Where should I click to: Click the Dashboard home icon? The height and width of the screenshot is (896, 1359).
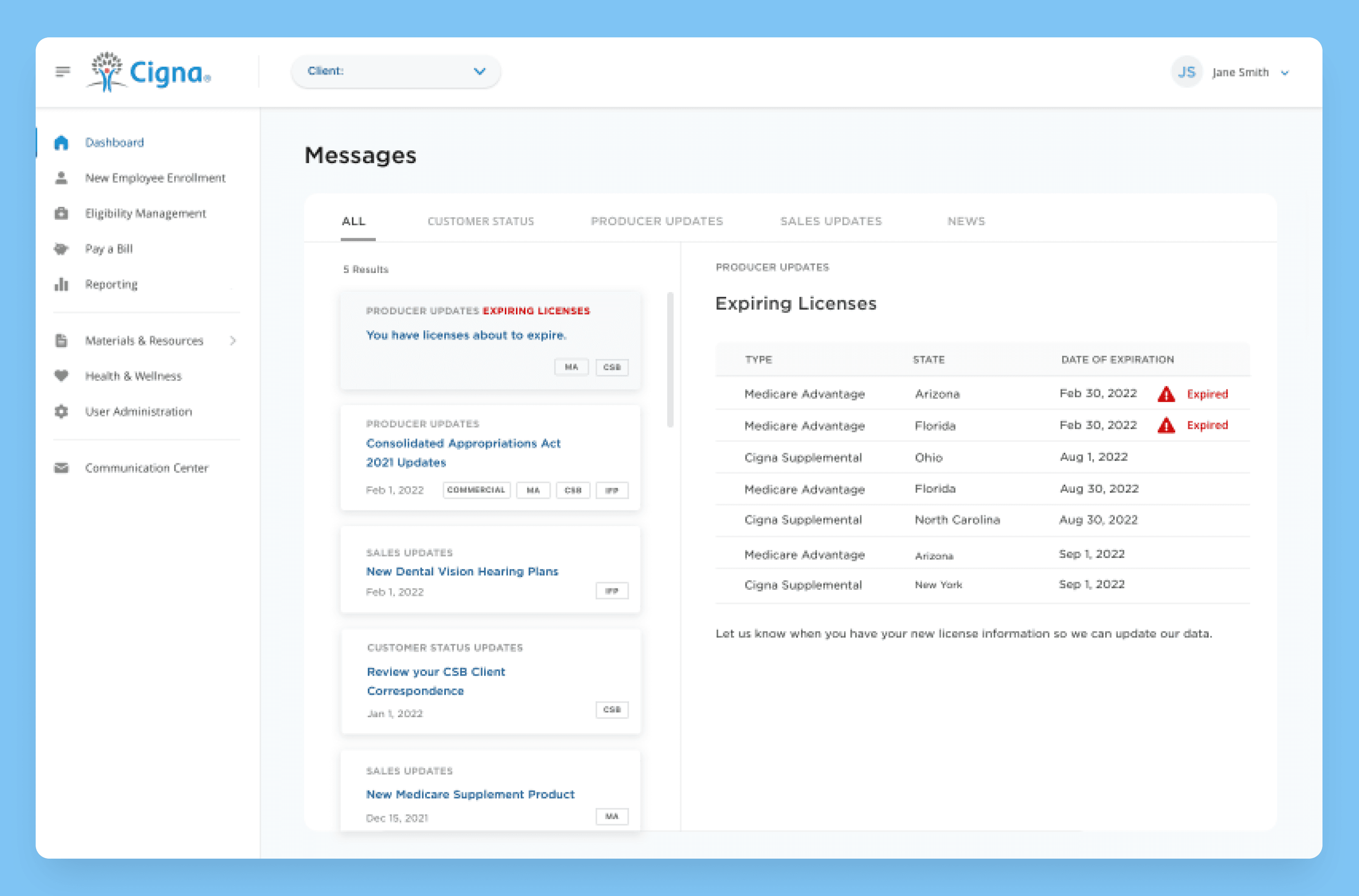[61, 142]
